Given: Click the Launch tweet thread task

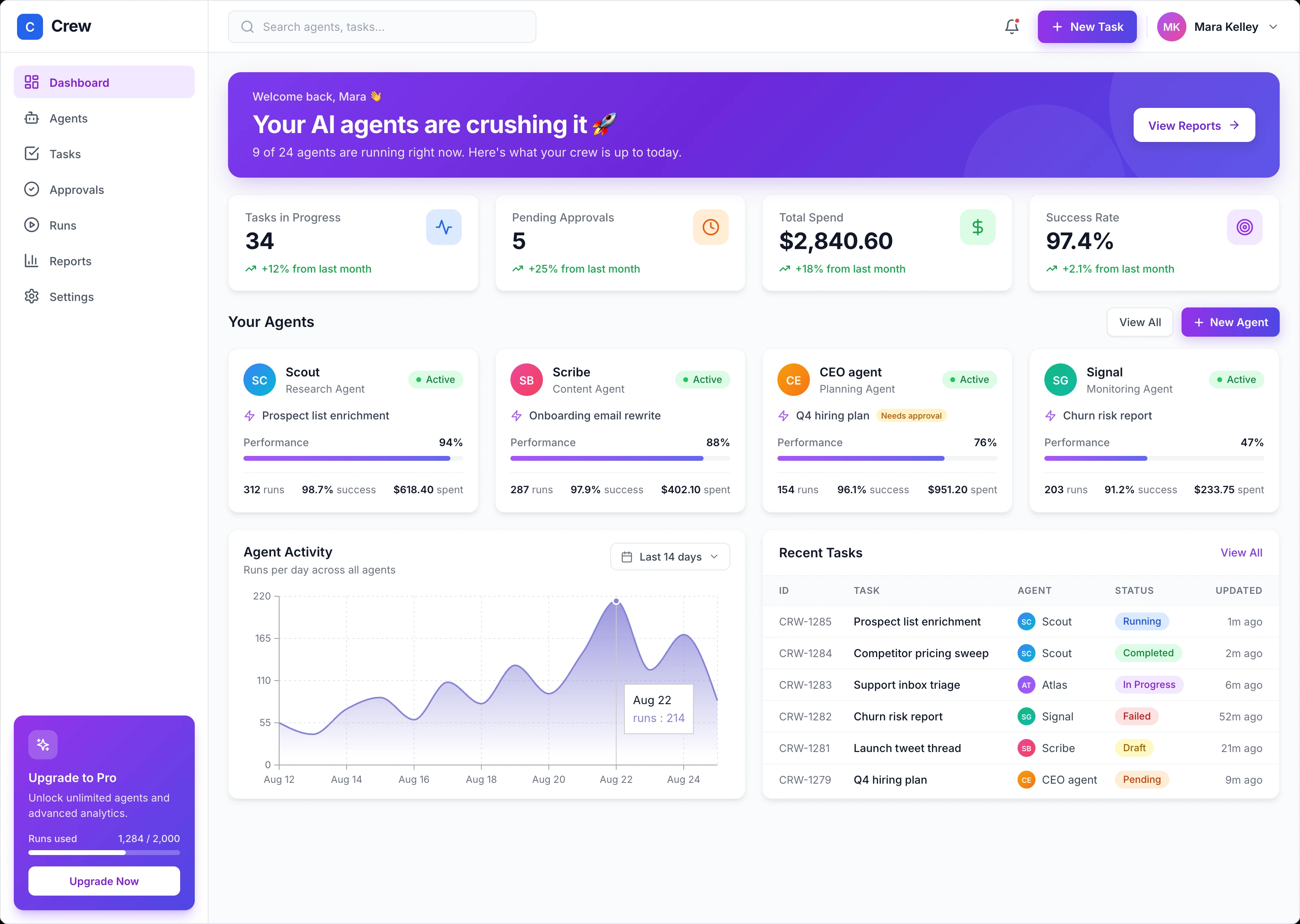Looking at the screenshot, I should pos(907,748).
